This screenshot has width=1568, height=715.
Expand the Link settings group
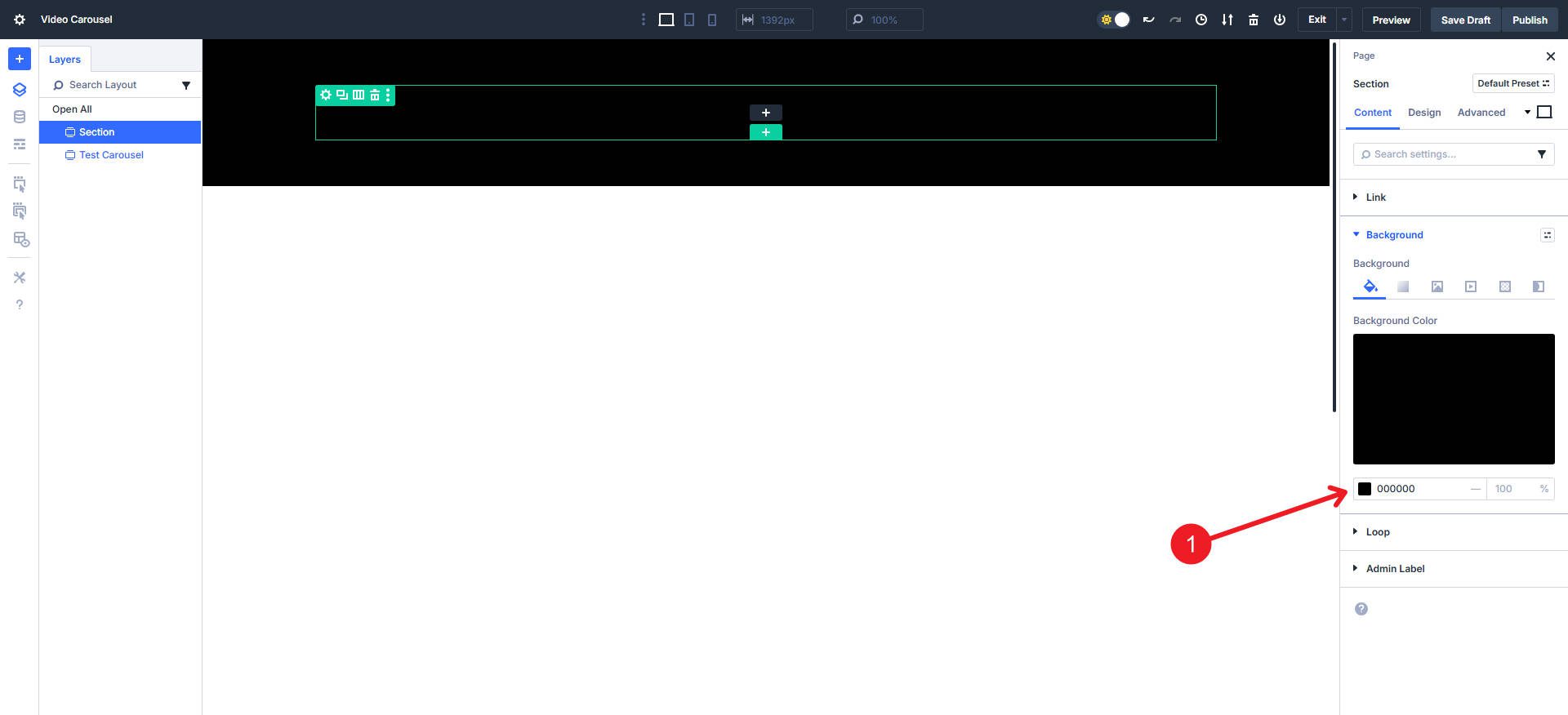1375,198
